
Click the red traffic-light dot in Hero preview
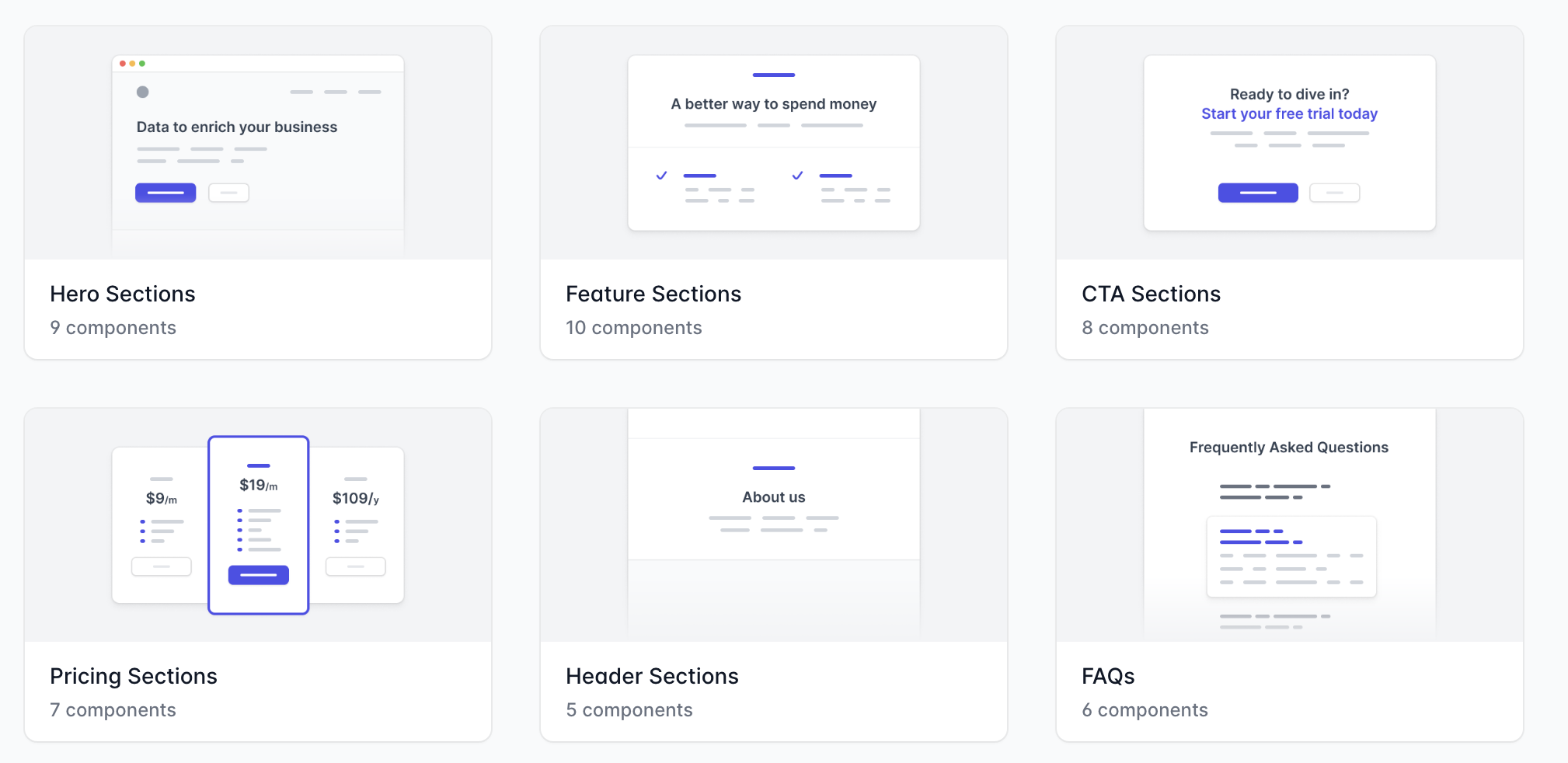123,64
